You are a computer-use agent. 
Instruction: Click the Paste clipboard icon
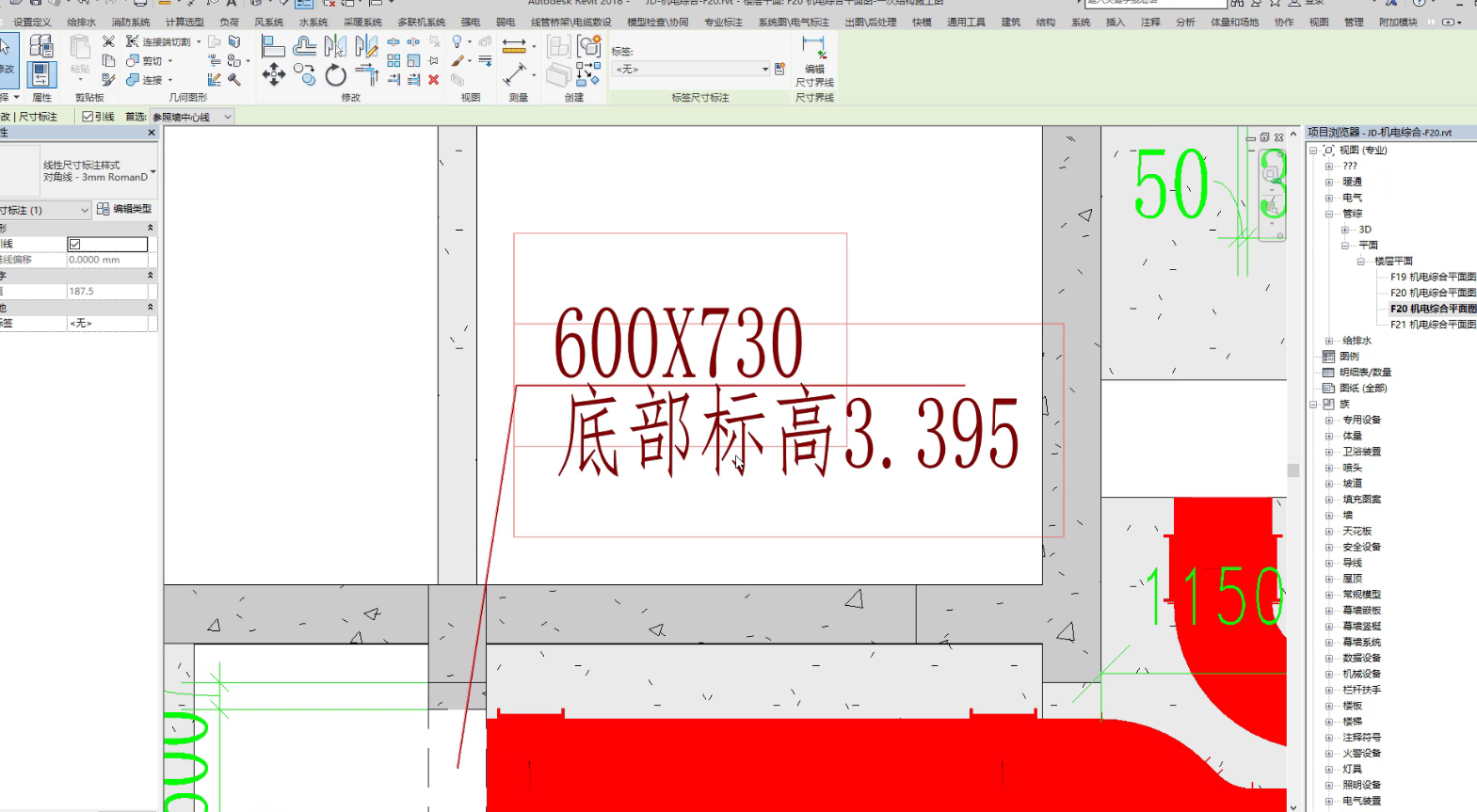tap(81, 47)
